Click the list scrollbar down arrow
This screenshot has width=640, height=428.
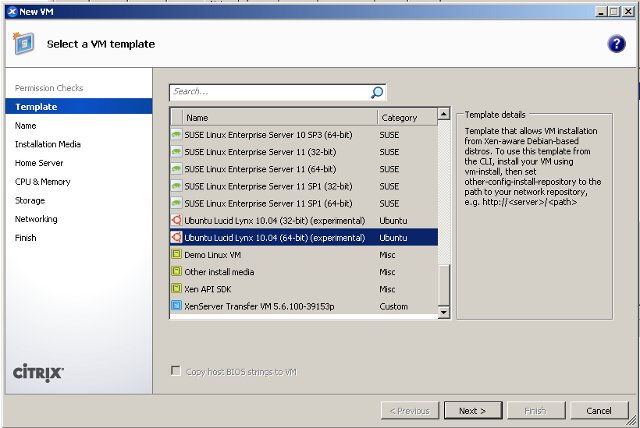coord(444,313)
